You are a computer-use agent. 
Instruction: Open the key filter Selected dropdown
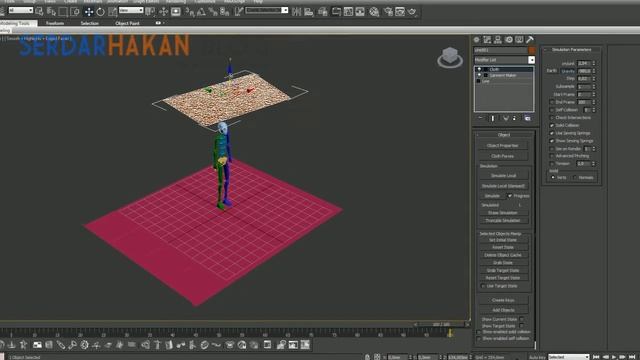569,357
